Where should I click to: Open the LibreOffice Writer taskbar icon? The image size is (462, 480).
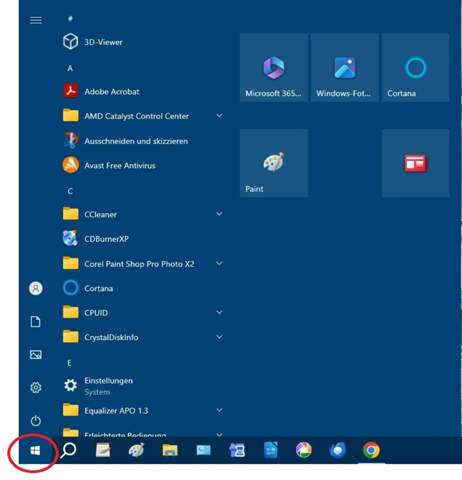pyautogui.click(x=271, y=450)
